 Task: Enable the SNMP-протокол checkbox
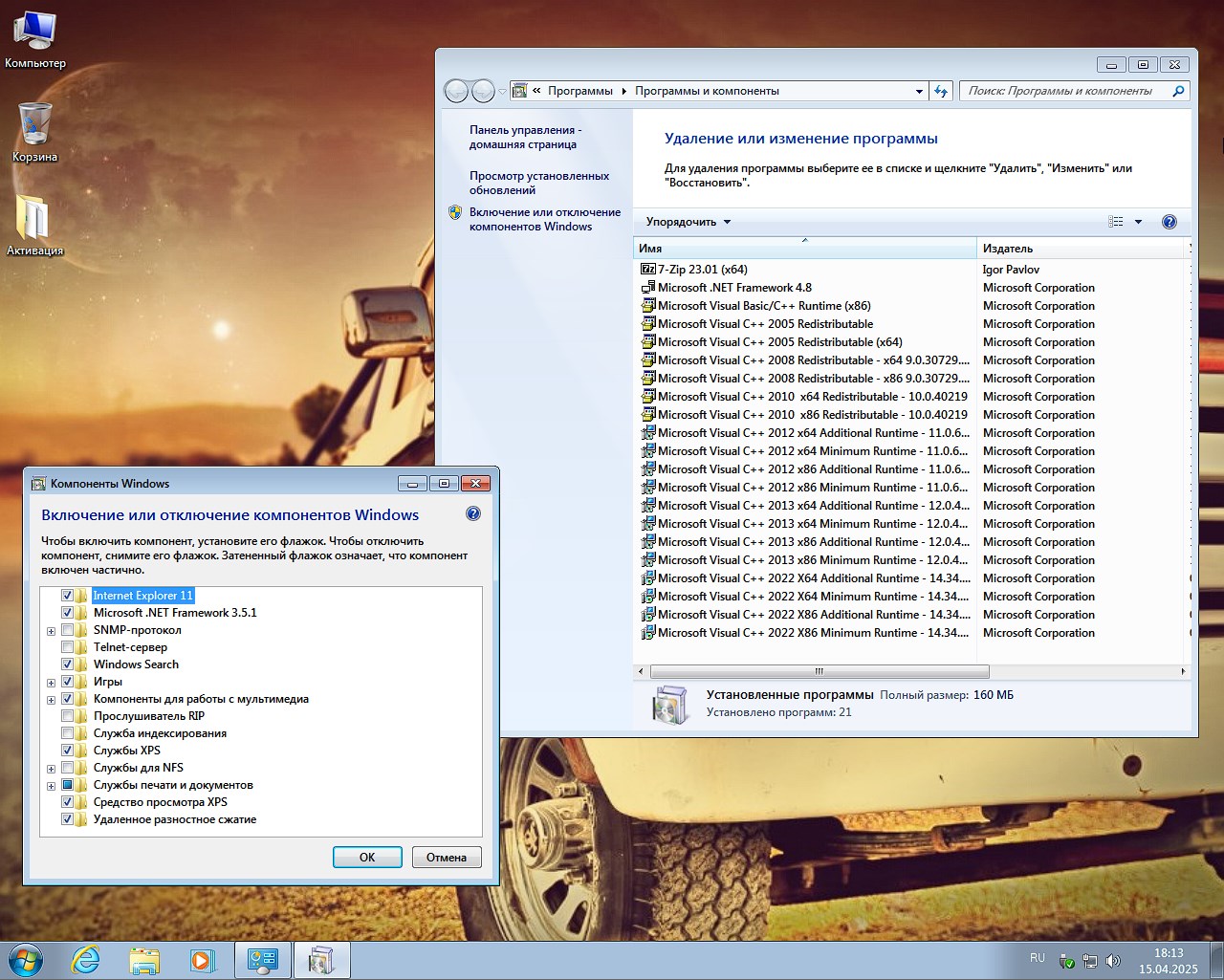tap(67, 630)
